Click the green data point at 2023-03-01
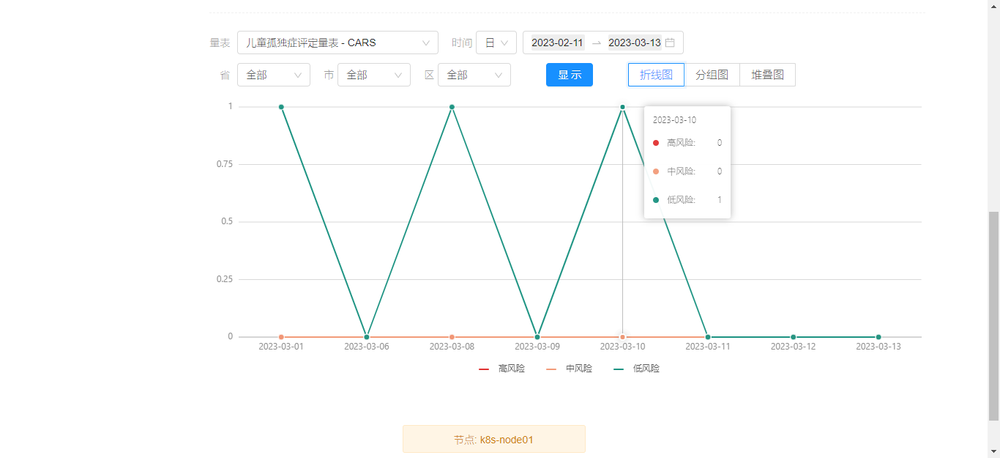1000x458 pixels. click(282, 107)
